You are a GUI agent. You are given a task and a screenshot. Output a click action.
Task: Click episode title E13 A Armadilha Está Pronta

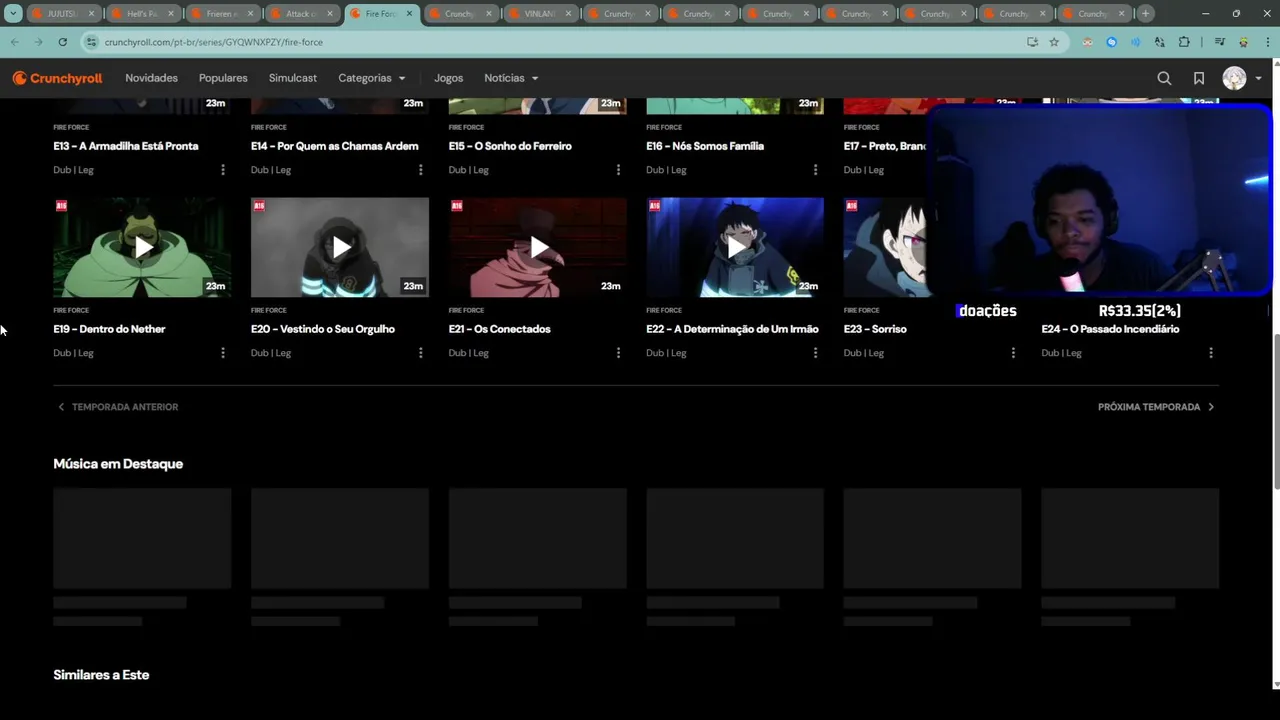[x=126, y=146]
